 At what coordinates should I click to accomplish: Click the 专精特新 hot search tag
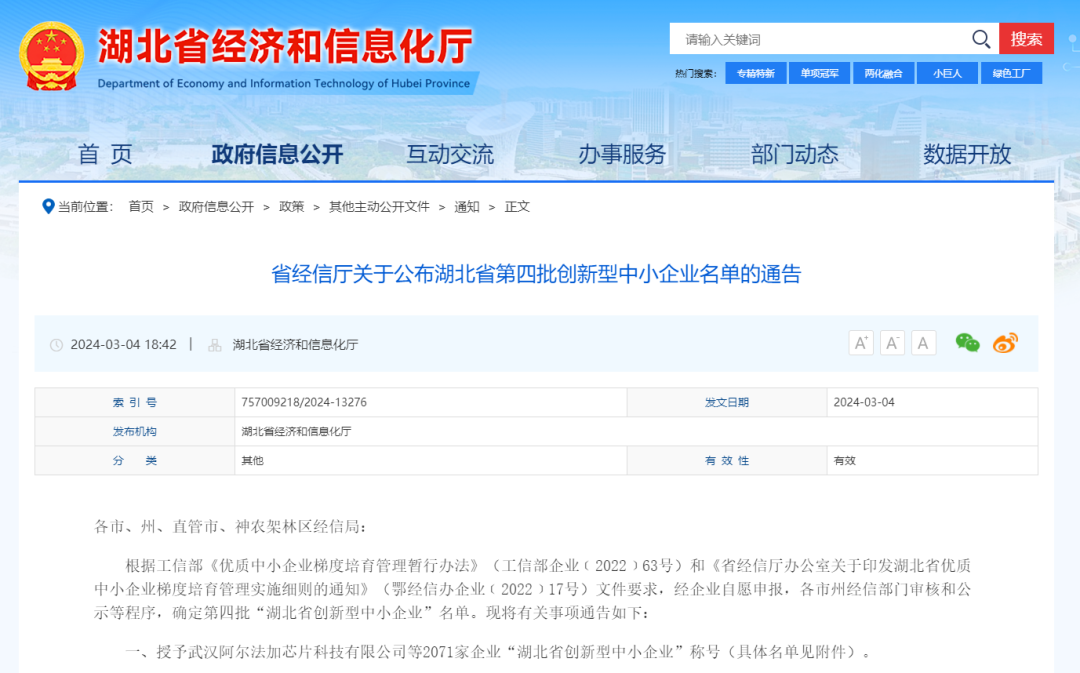click(x=755, y=72)
